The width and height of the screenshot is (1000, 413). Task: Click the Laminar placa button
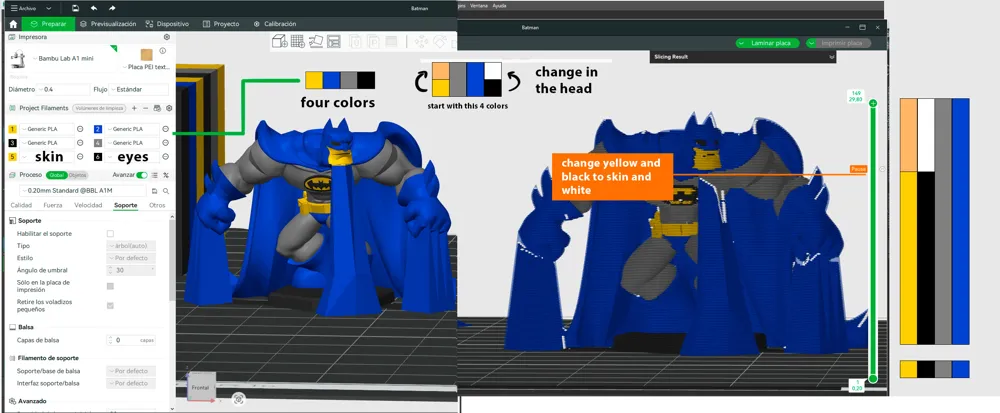[x=767, y=43]
